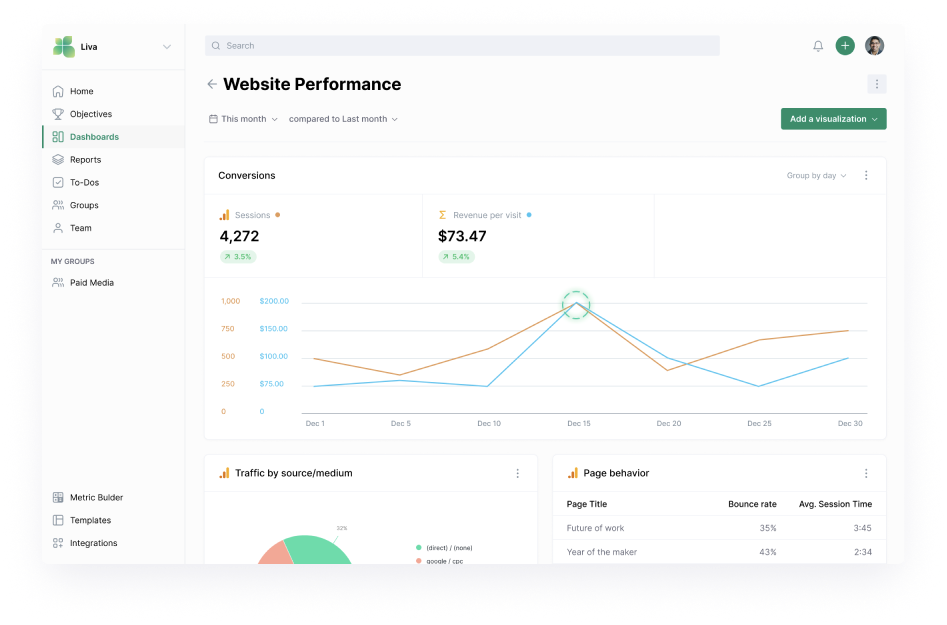
Task: Go to Objectives in sidebar
Action: coord(90,114)
